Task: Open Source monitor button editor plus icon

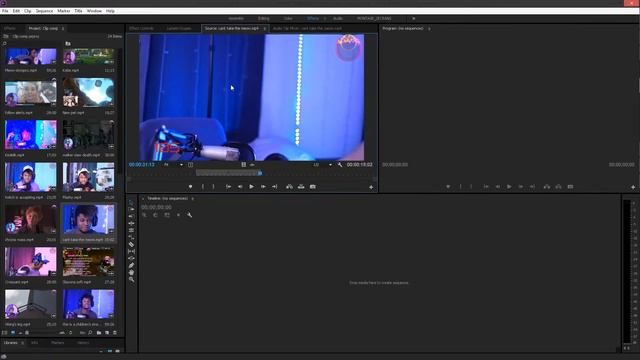Action: [371, 187]
